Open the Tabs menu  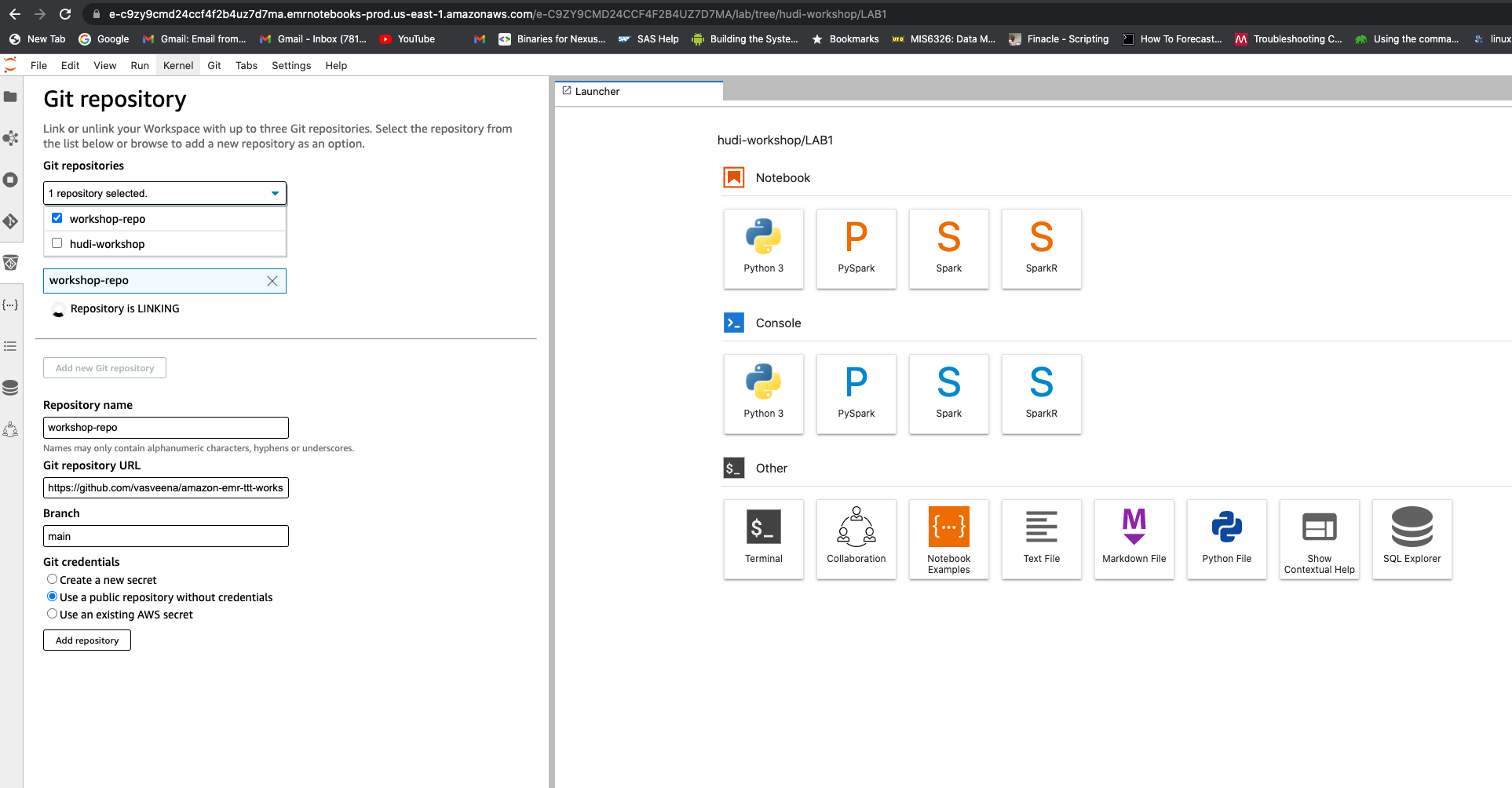coord(247,65)
